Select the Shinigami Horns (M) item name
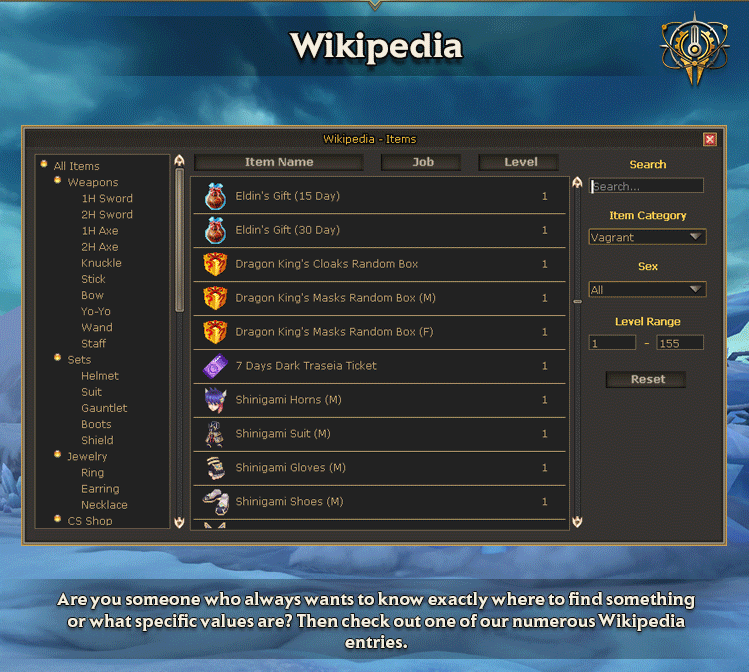The height and width of the screenshot is (672, 749). click(x=289, y=400)
